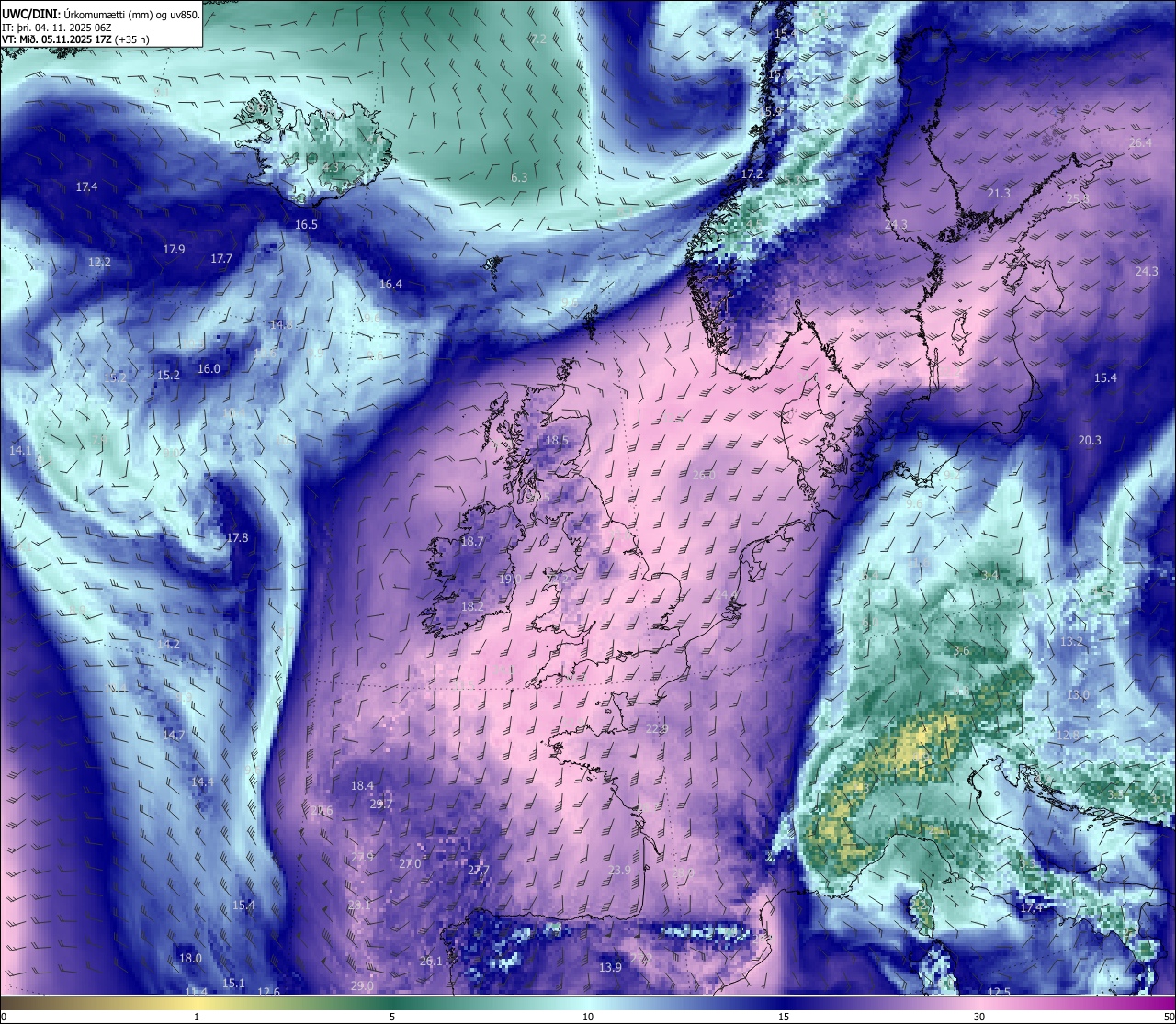The width and height of the screenshot is (1176, 1024).
Task: Click the 13.9 value over northern Spain
Action: (610, 967)
